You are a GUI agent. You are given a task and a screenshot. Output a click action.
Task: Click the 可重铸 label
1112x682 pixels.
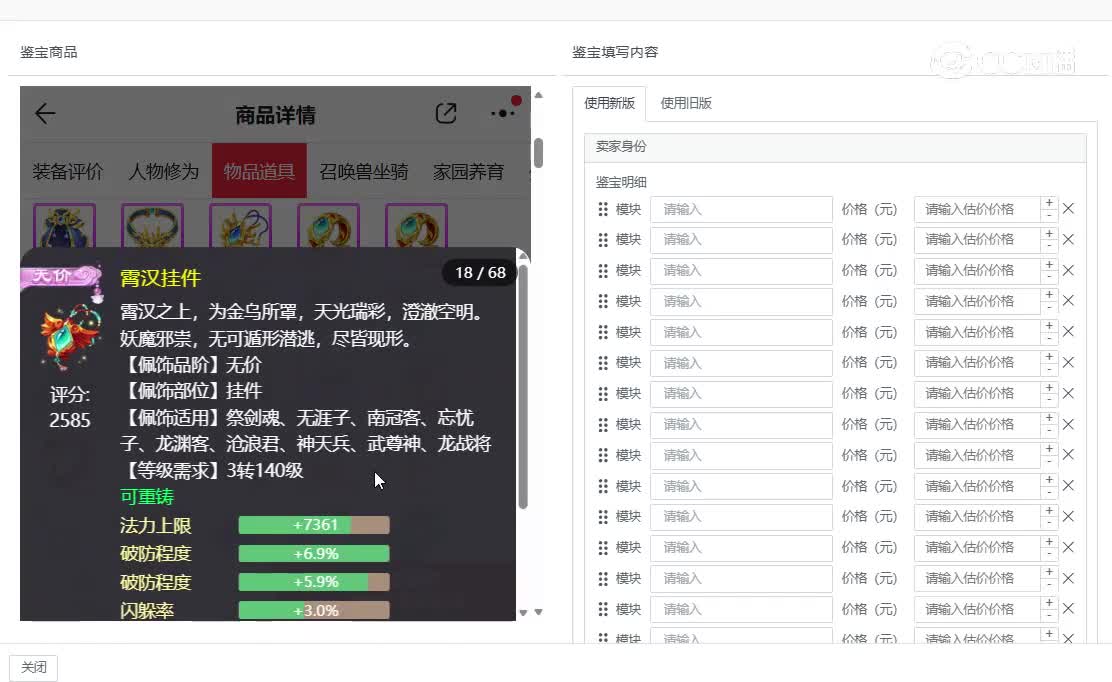pos(147,496)
